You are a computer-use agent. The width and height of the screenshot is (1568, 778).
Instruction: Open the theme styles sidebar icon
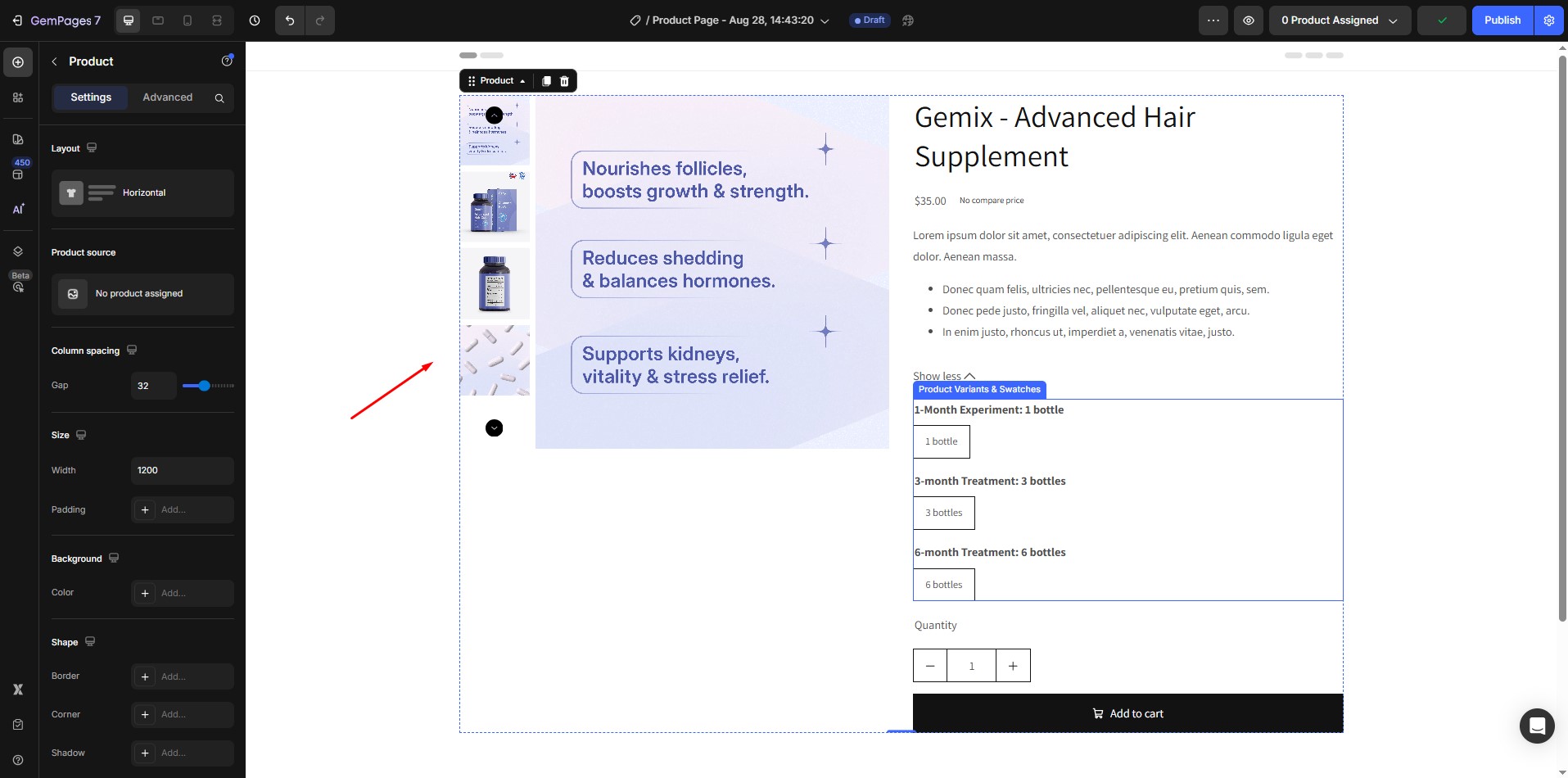[18, 139]
